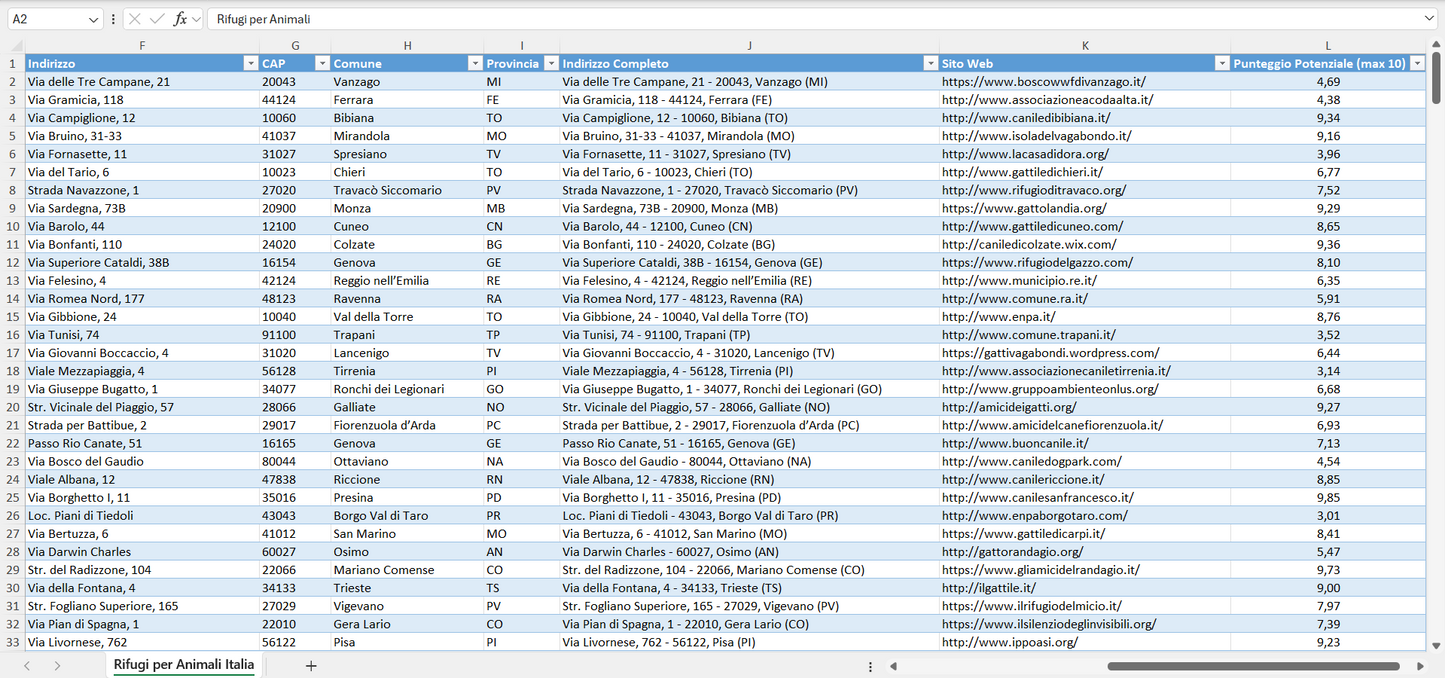Click the Insert Function (fx) icon

coord(181,18)
